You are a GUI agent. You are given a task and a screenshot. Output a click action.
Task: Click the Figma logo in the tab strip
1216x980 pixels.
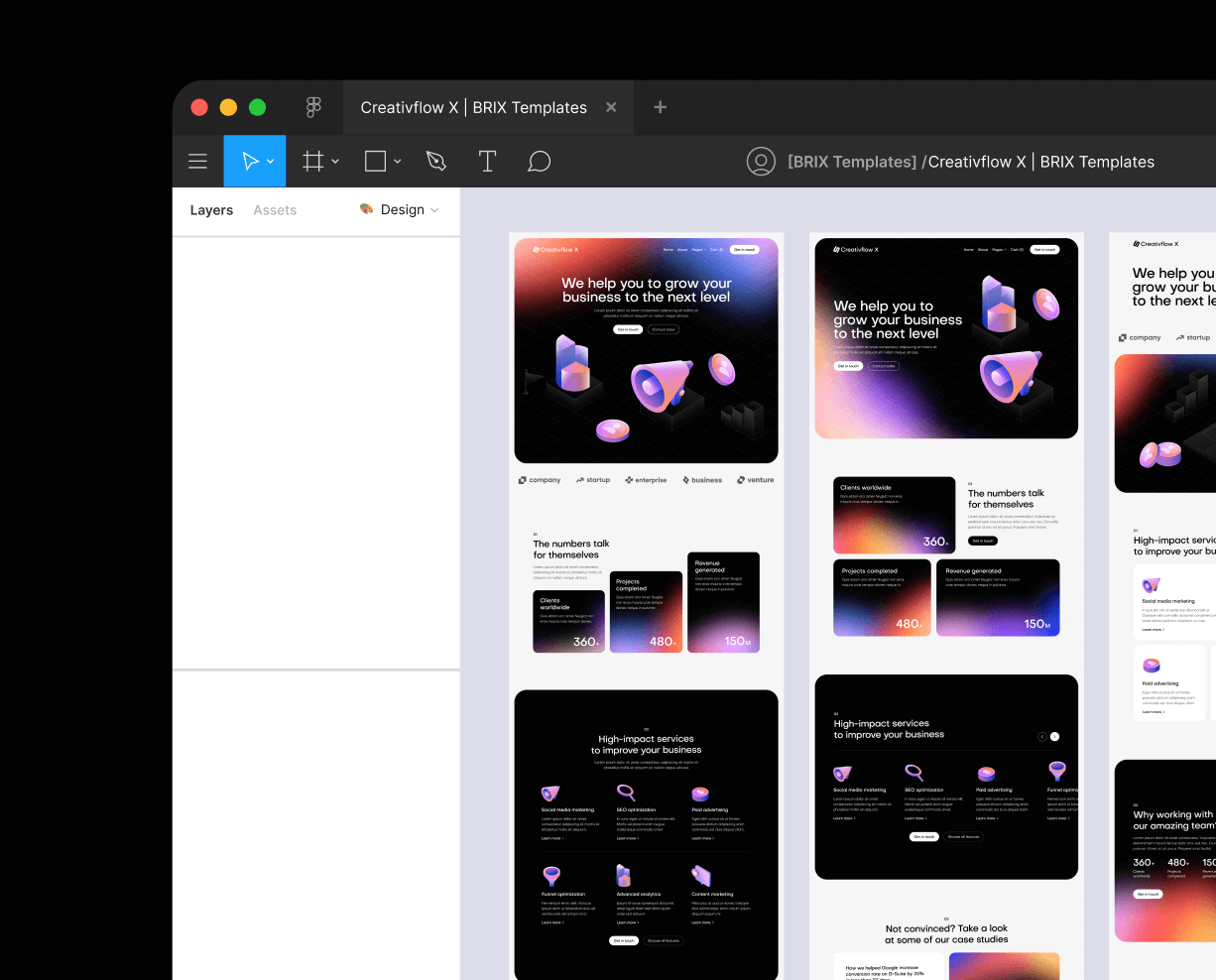pos(313,106)
